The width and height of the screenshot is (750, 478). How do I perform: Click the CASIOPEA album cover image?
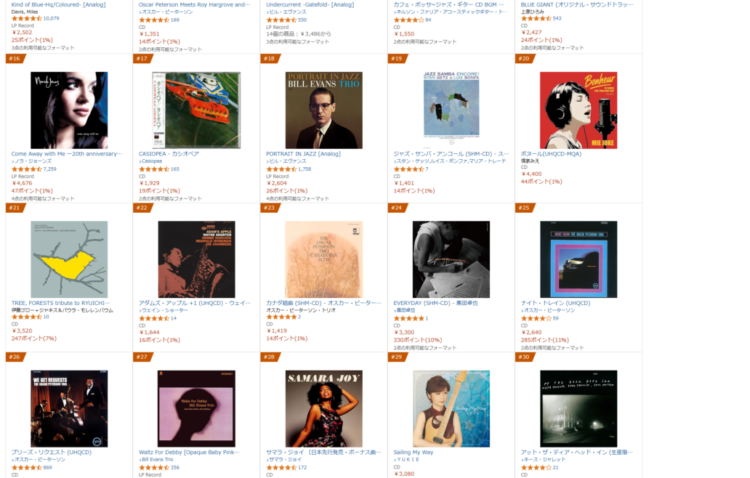click(x=196, y=110)
